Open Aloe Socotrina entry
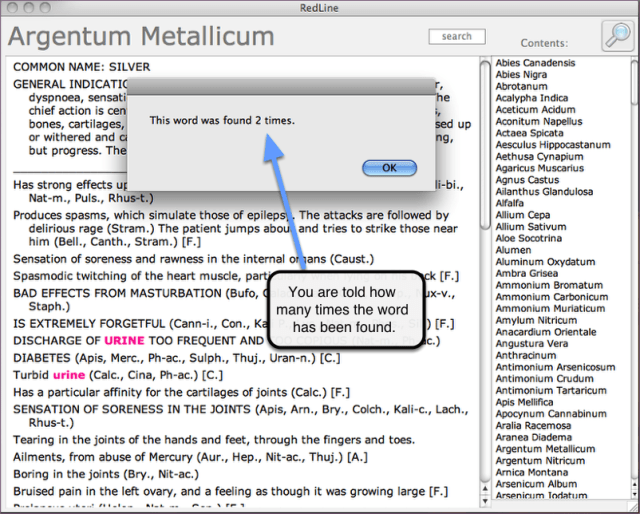Screen dimensions: 640x514 coord(529,238)
